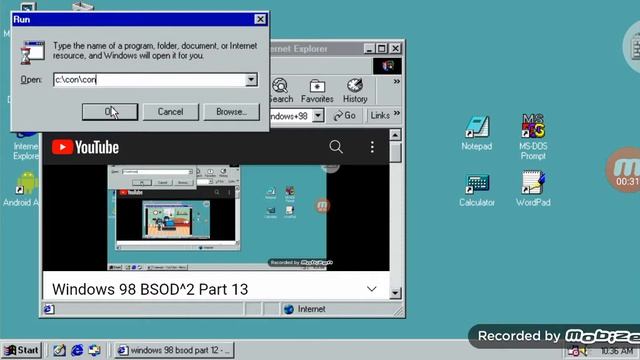Launch Internet Explorer from quick launch
The width and height of the screenshot is (640, 360).
click(x=77, y=350)
